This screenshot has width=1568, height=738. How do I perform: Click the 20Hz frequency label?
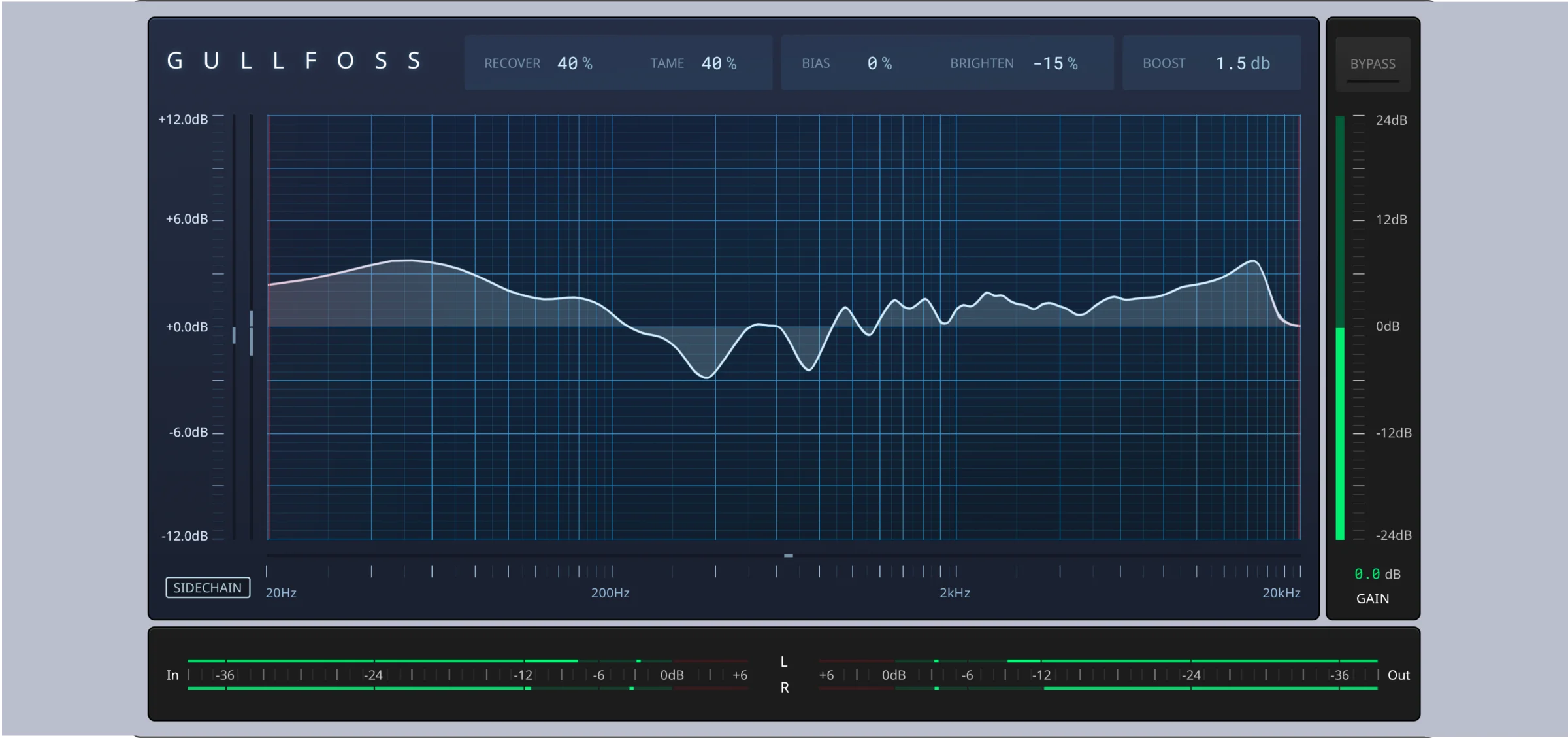(281, 593)
